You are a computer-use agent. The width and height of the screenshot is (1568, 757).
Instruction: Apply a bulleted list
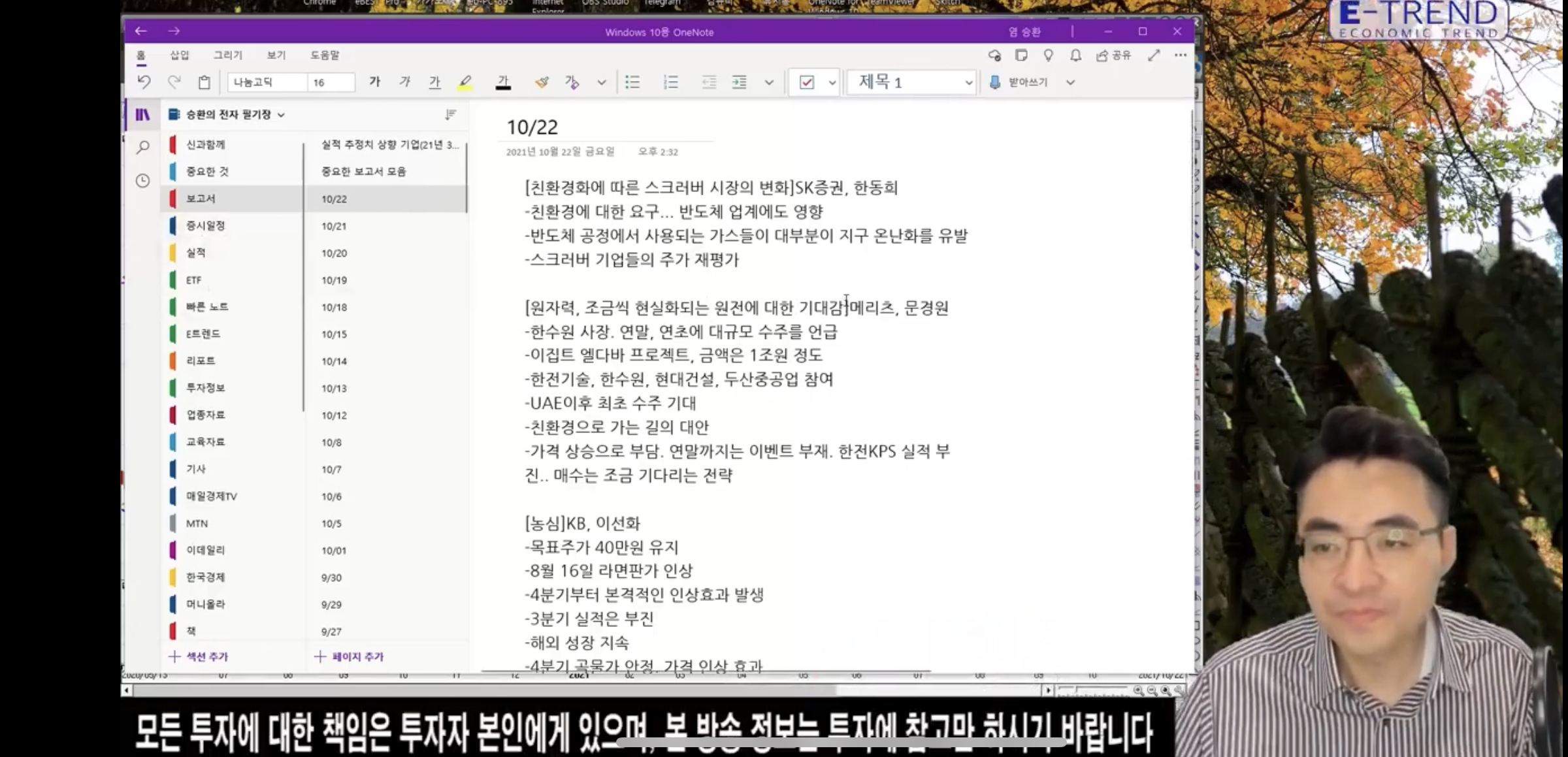[632, 82]
